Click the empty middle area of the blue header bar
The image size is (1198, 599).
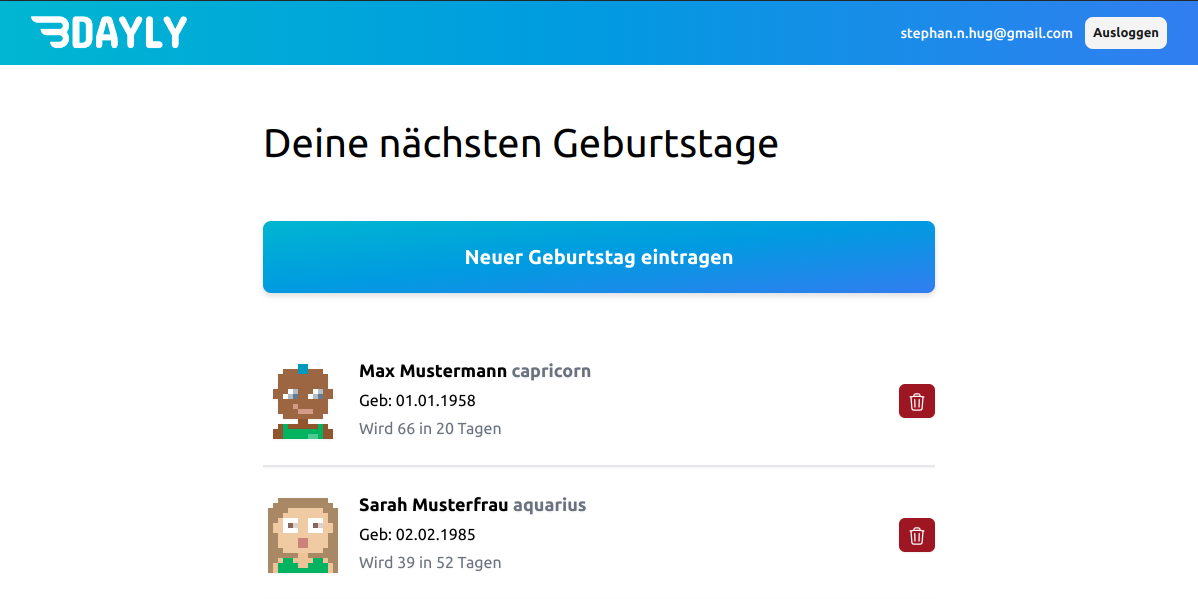coord(540,33)
